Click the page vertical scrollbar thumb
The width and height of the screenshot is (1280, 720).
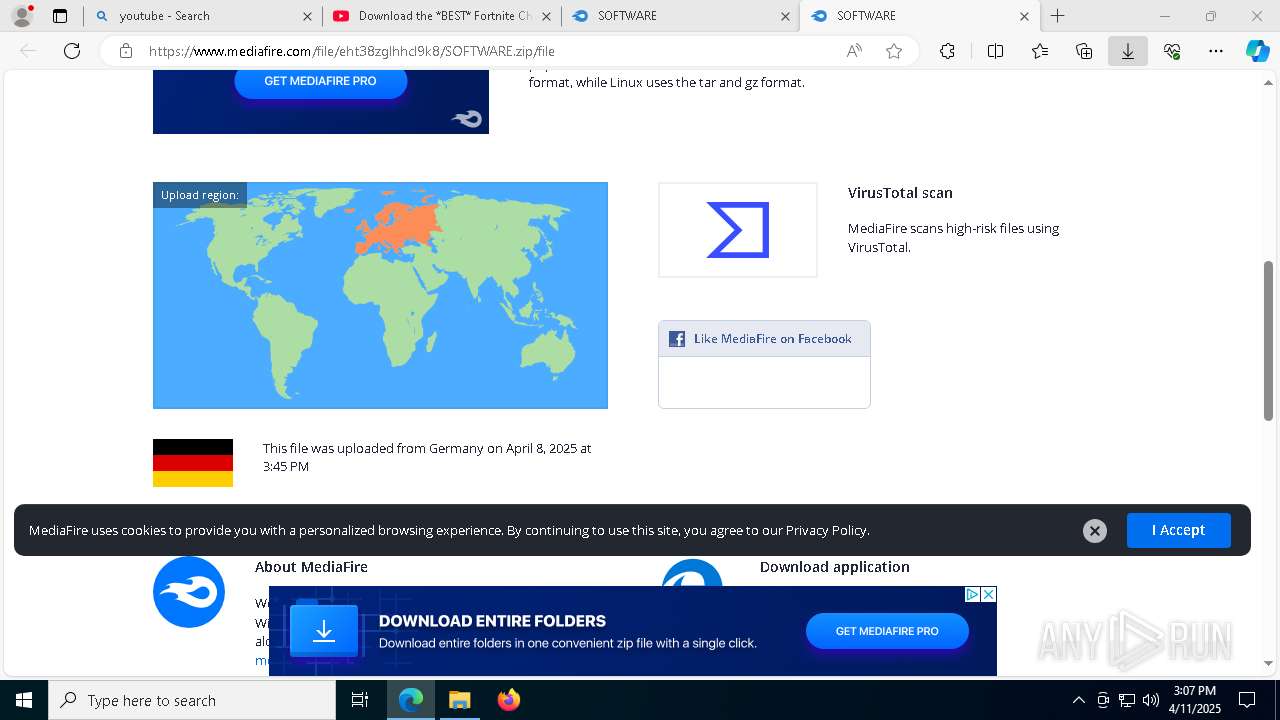[1268, 340]
